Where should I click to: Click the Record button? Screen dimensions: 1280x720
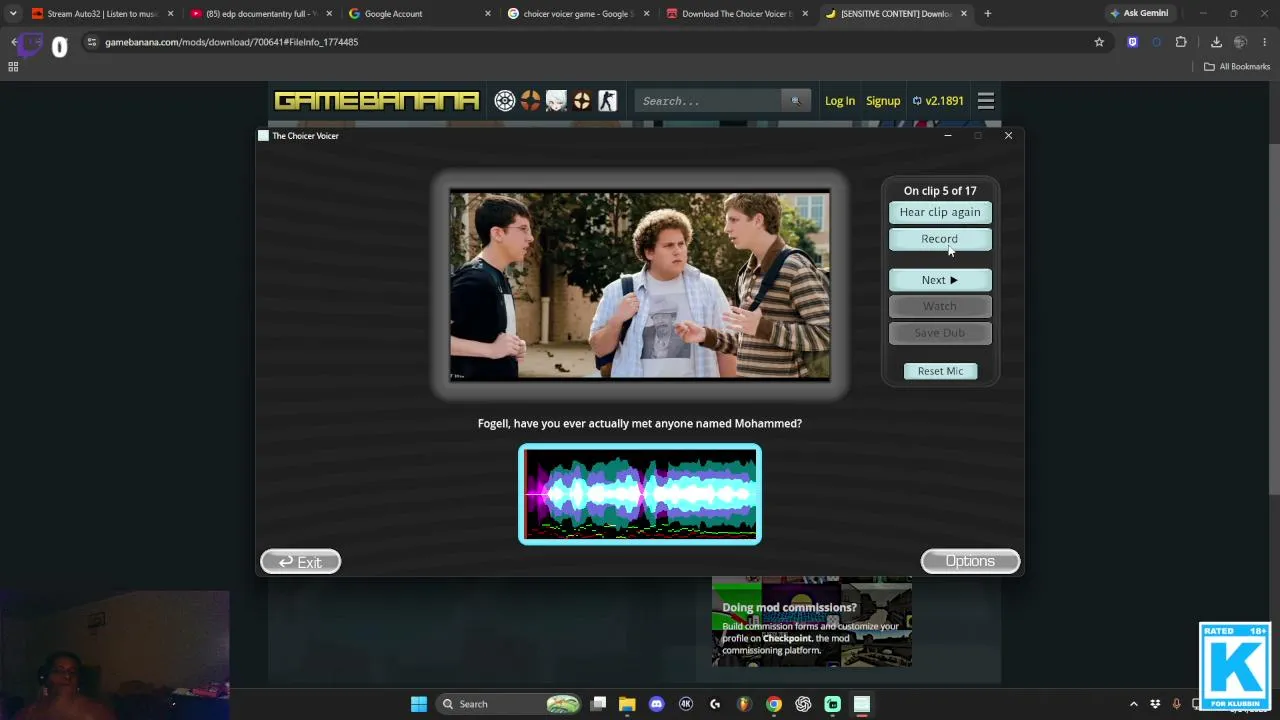940,239
